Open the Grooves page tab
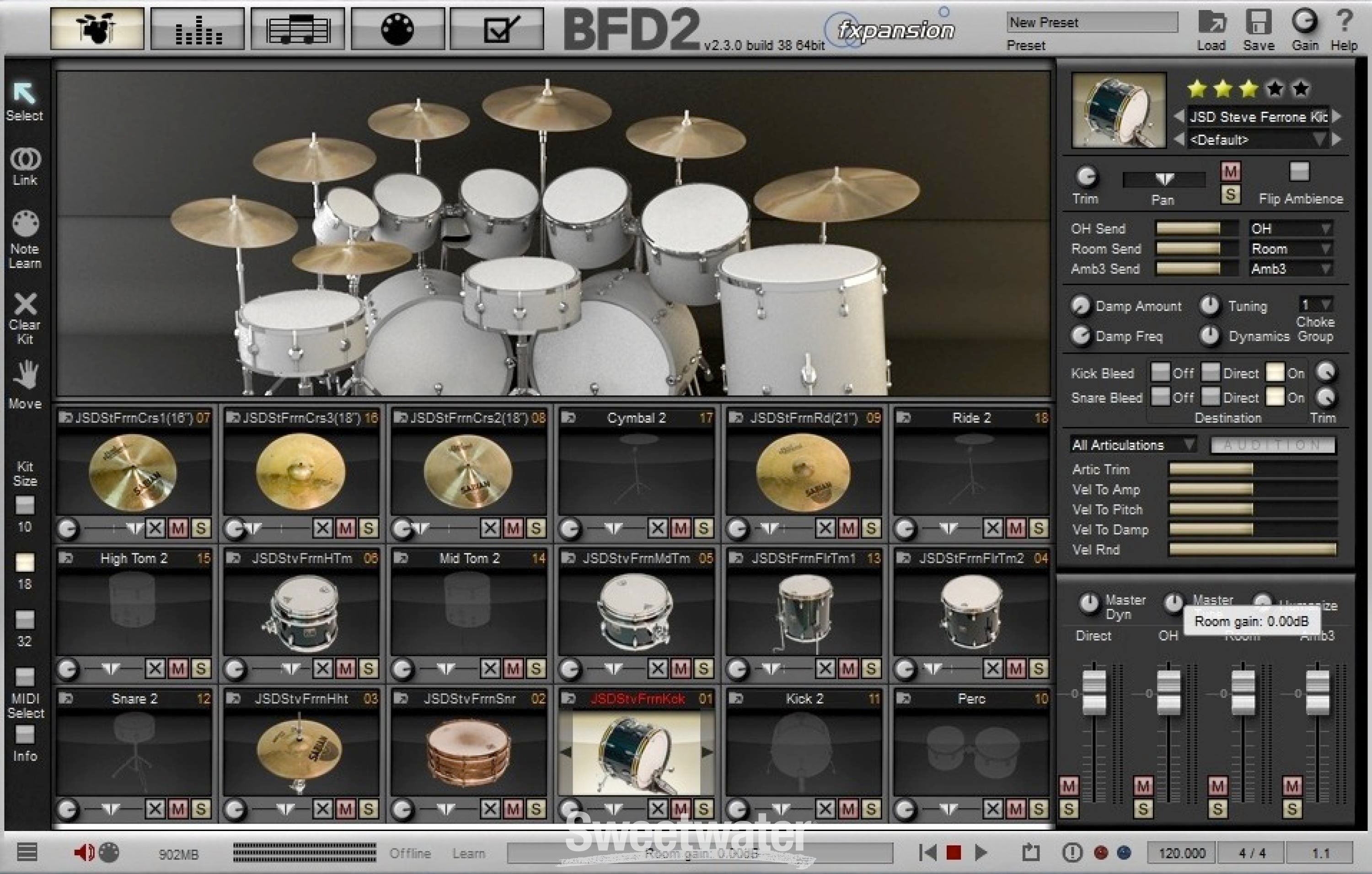Screen dimensions: 1372x874 297,28
